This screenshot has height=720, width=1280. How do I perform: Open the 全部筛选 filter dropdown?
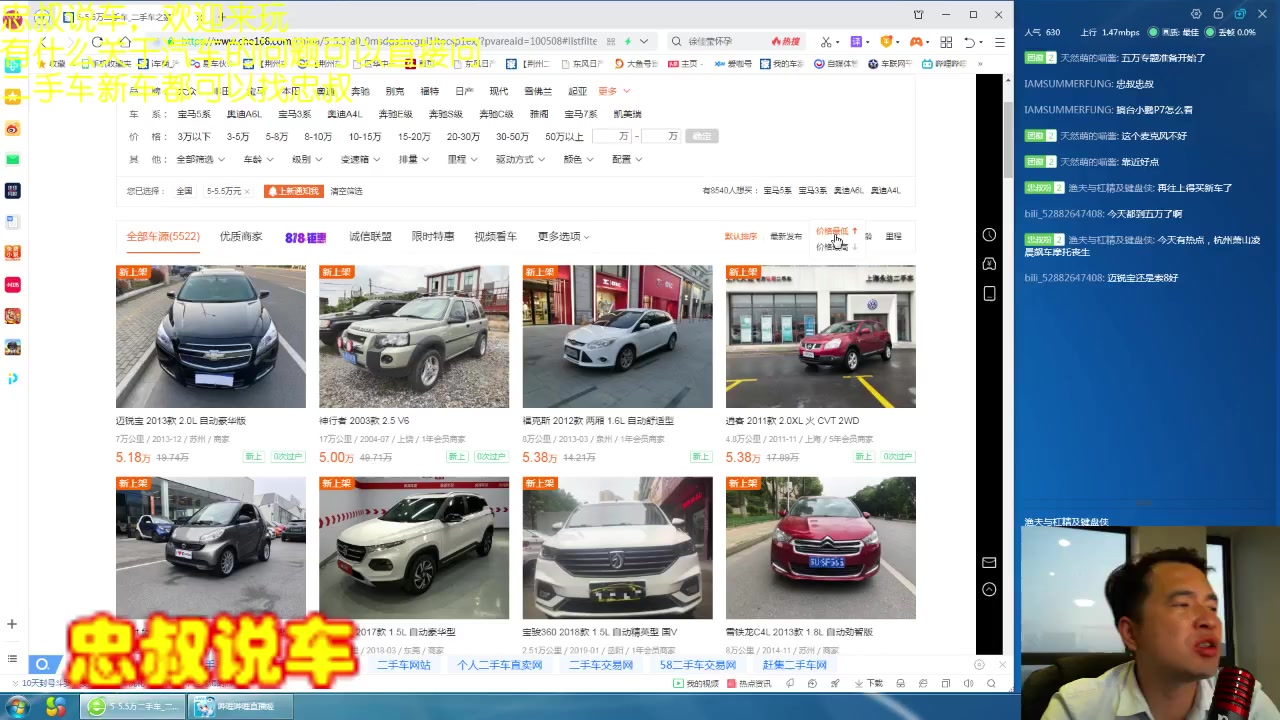coord(200,159)
